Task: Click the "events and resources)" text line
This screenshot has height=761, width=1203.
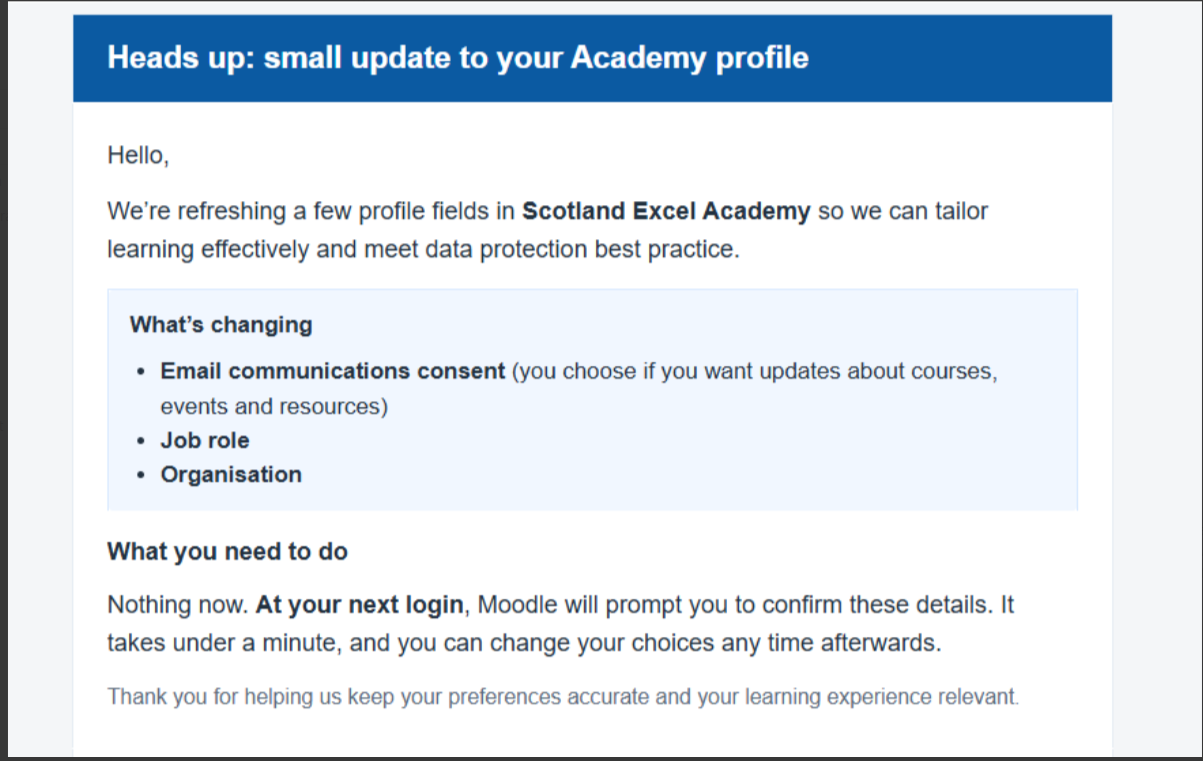Action: click(x=274, y=407)
